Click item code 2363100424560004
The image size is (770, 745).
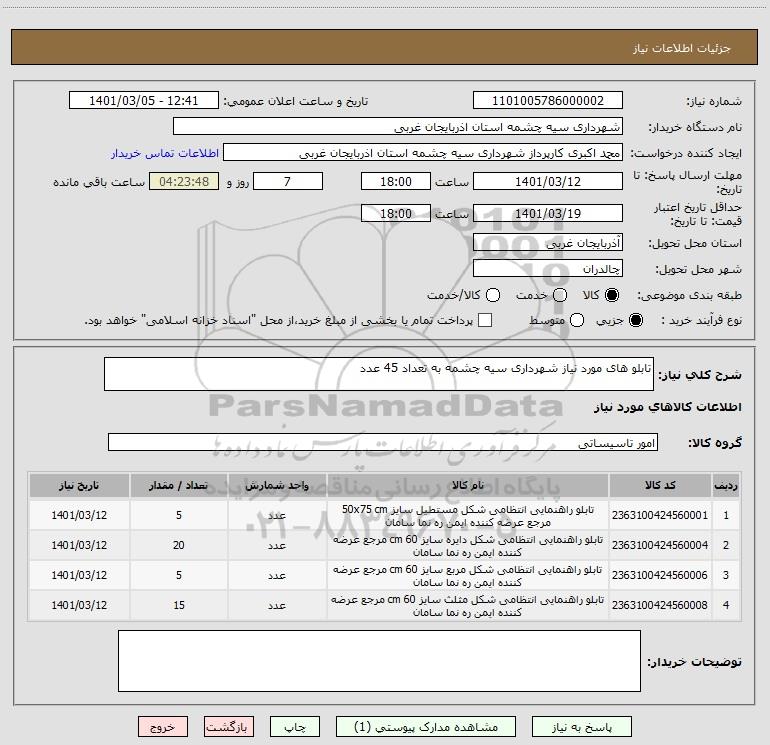660,545
